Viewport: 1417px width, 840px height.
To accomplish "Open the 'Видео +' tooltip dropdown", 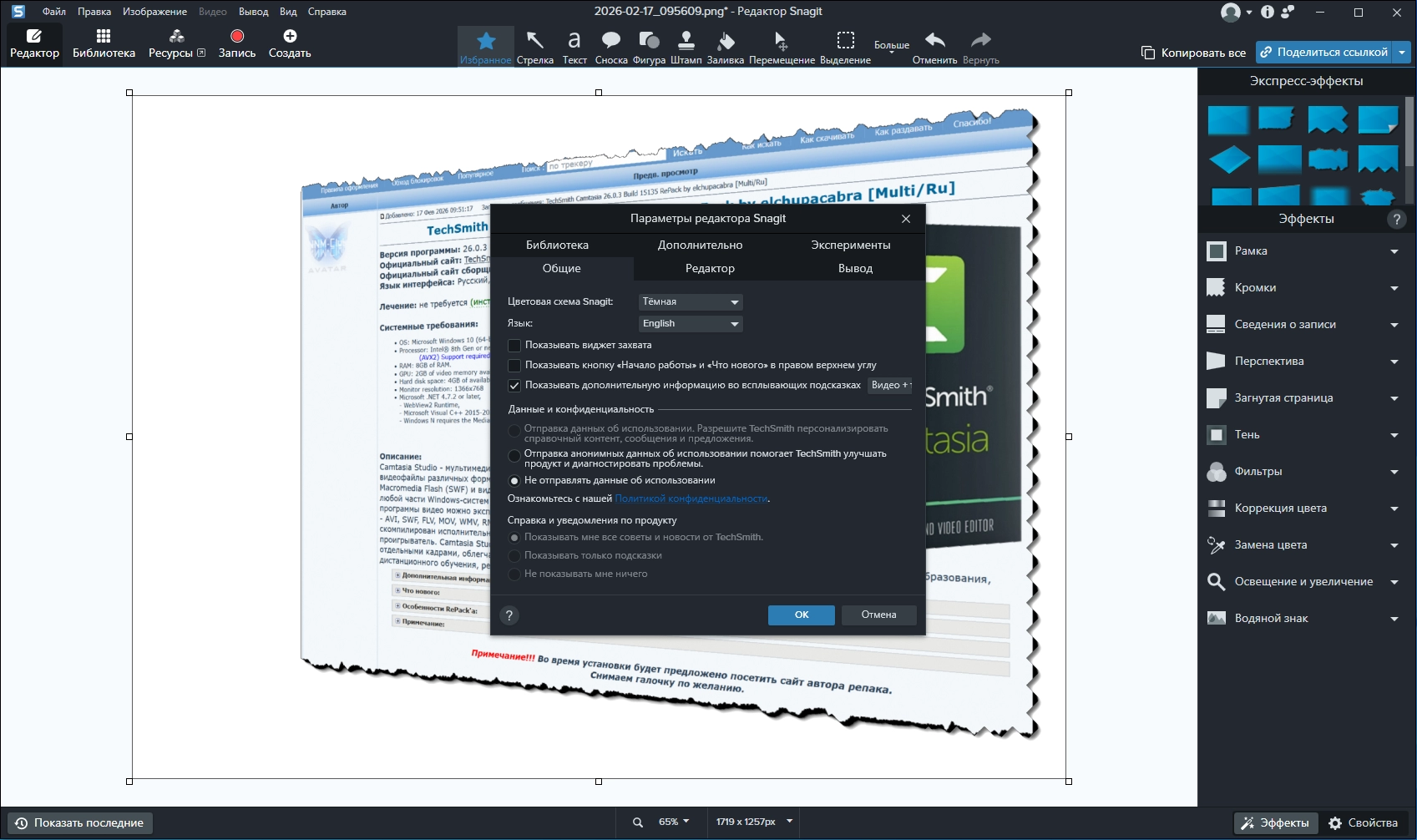I will tap(890, 386).
